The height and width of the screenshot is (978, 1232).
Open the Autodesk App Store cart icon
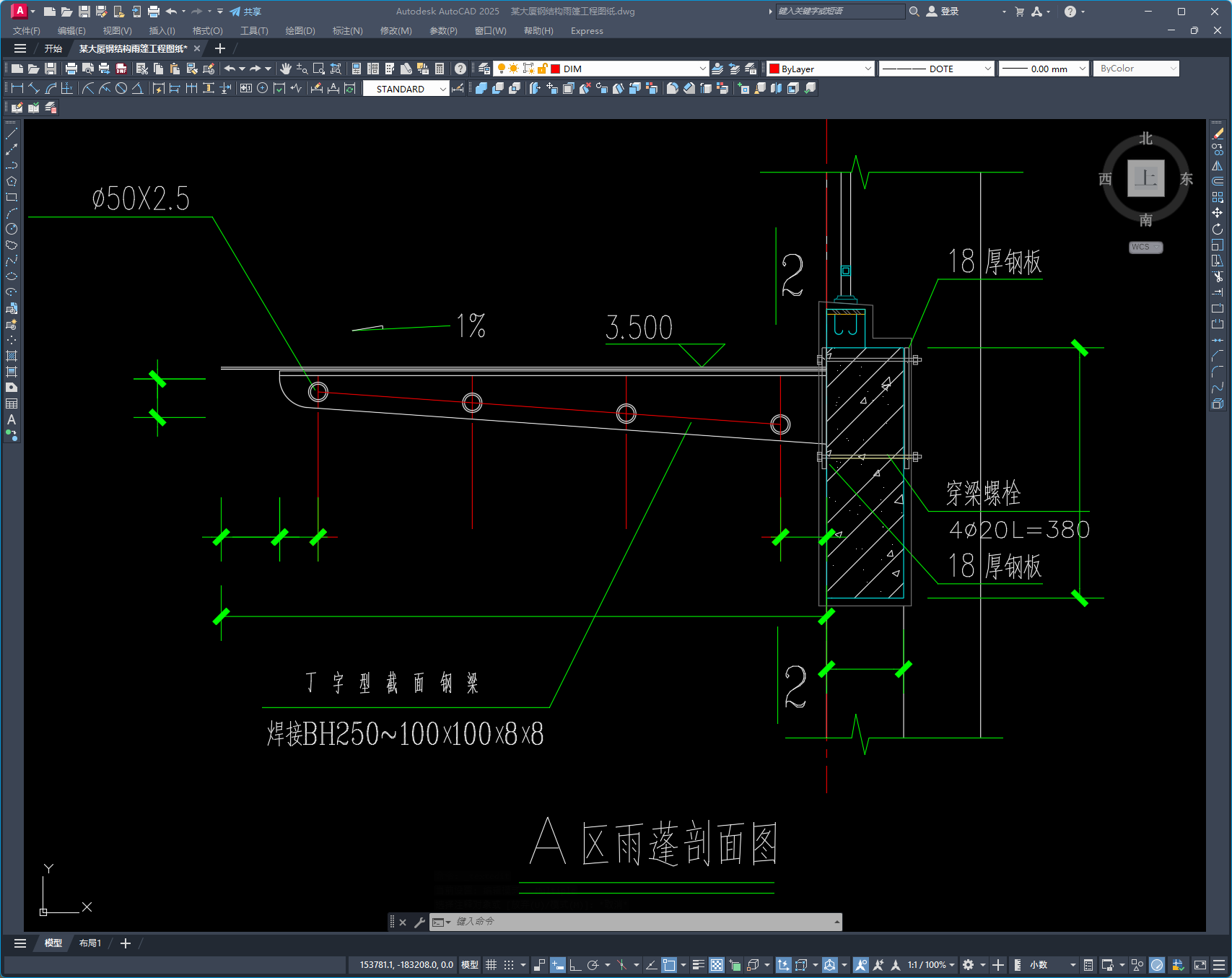pyautogui.click(x=1020, y=12)
